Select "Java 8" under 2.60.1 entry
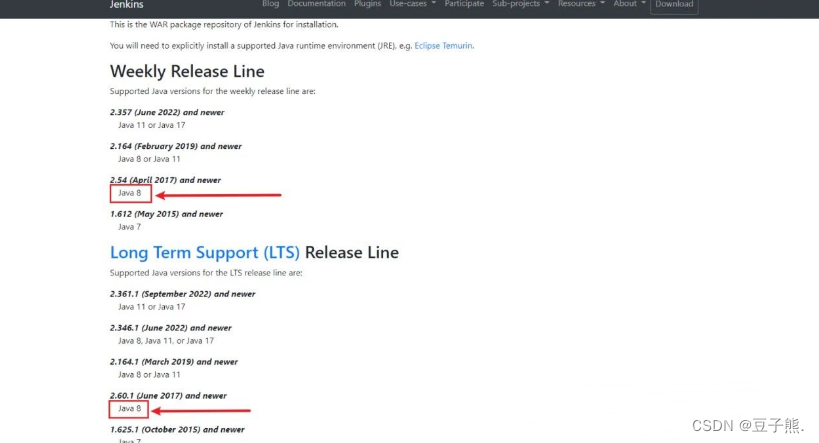 (x=130, y=409)
